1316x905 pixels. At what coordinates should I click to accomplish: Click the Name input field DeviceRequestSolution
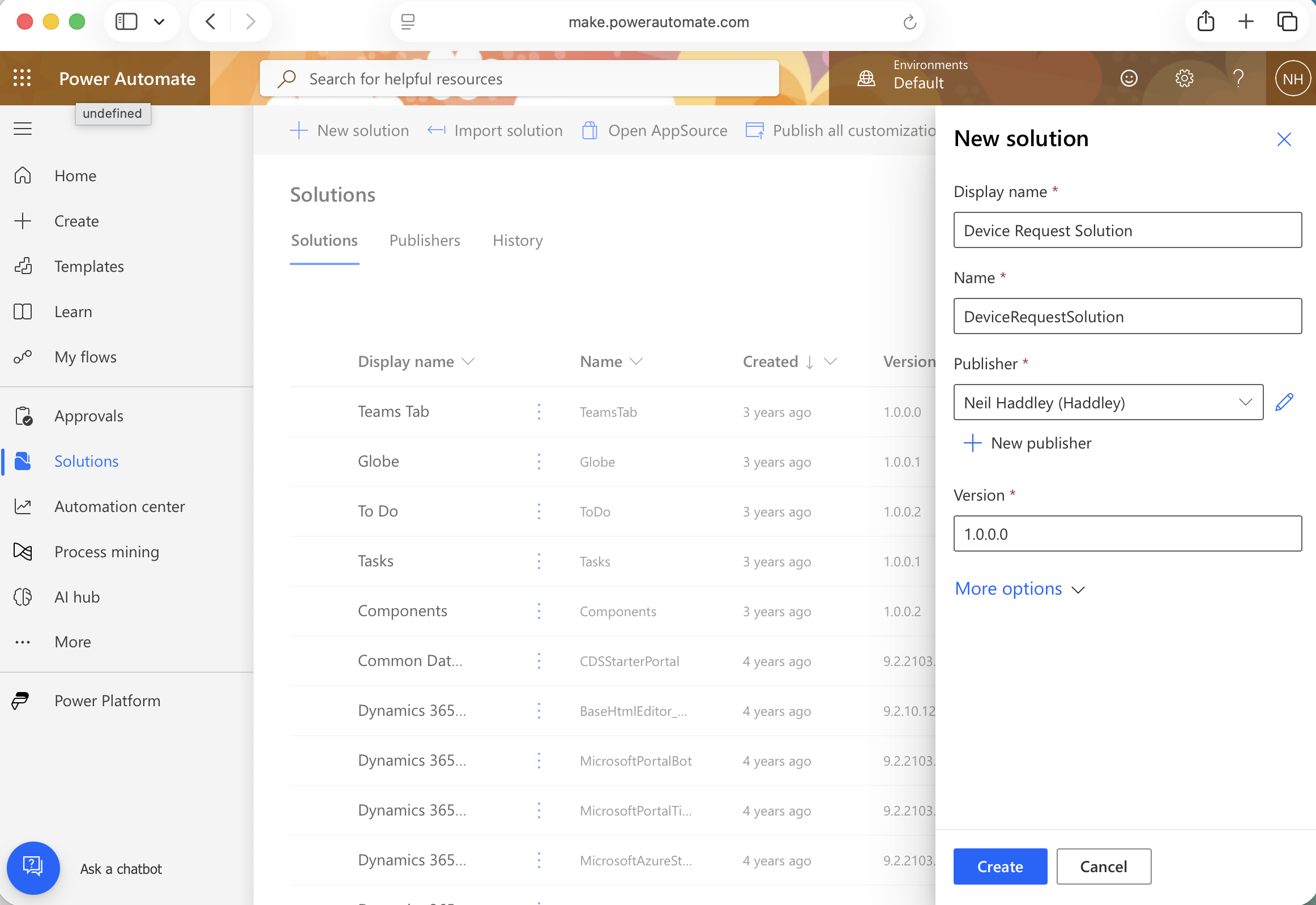coord(1127,317)
